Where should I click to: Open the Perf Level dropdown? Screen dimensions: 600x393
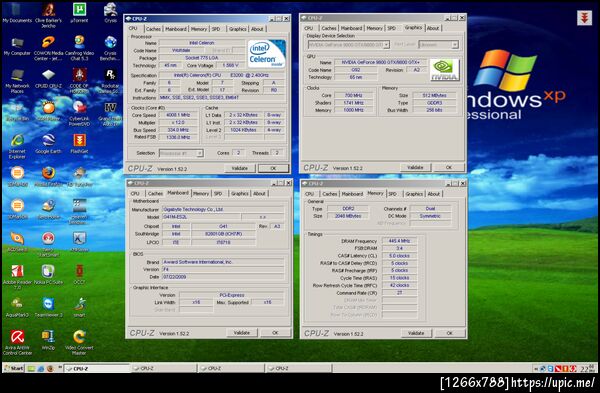[x=438, y=45]
